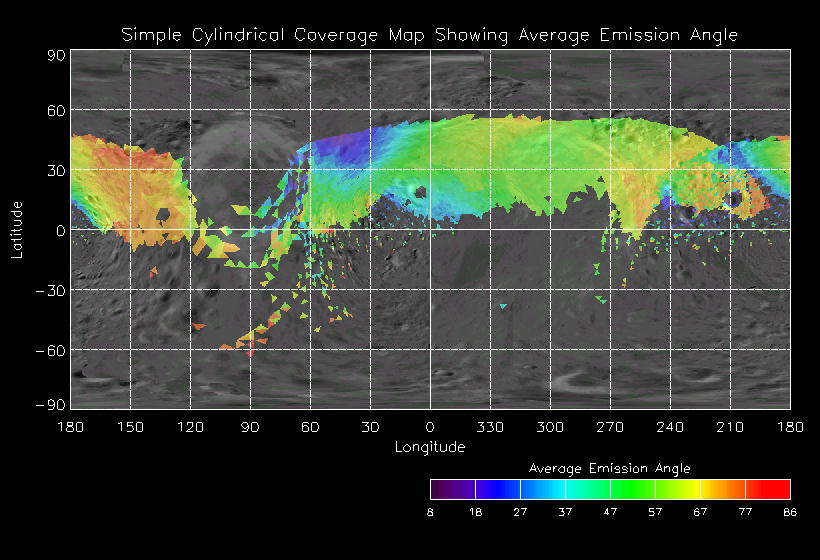Image resolution: width=820 pixels, height=560 pixels.
Task: Pick the yellow colorbar segment between 57 and 67
Action: tap(677, 489)
